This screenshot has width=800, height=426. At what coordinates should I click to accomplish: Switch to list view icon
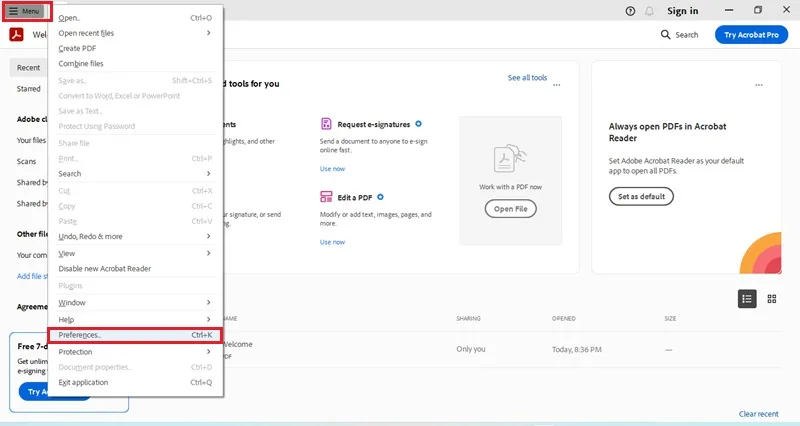tap(747, 299)
